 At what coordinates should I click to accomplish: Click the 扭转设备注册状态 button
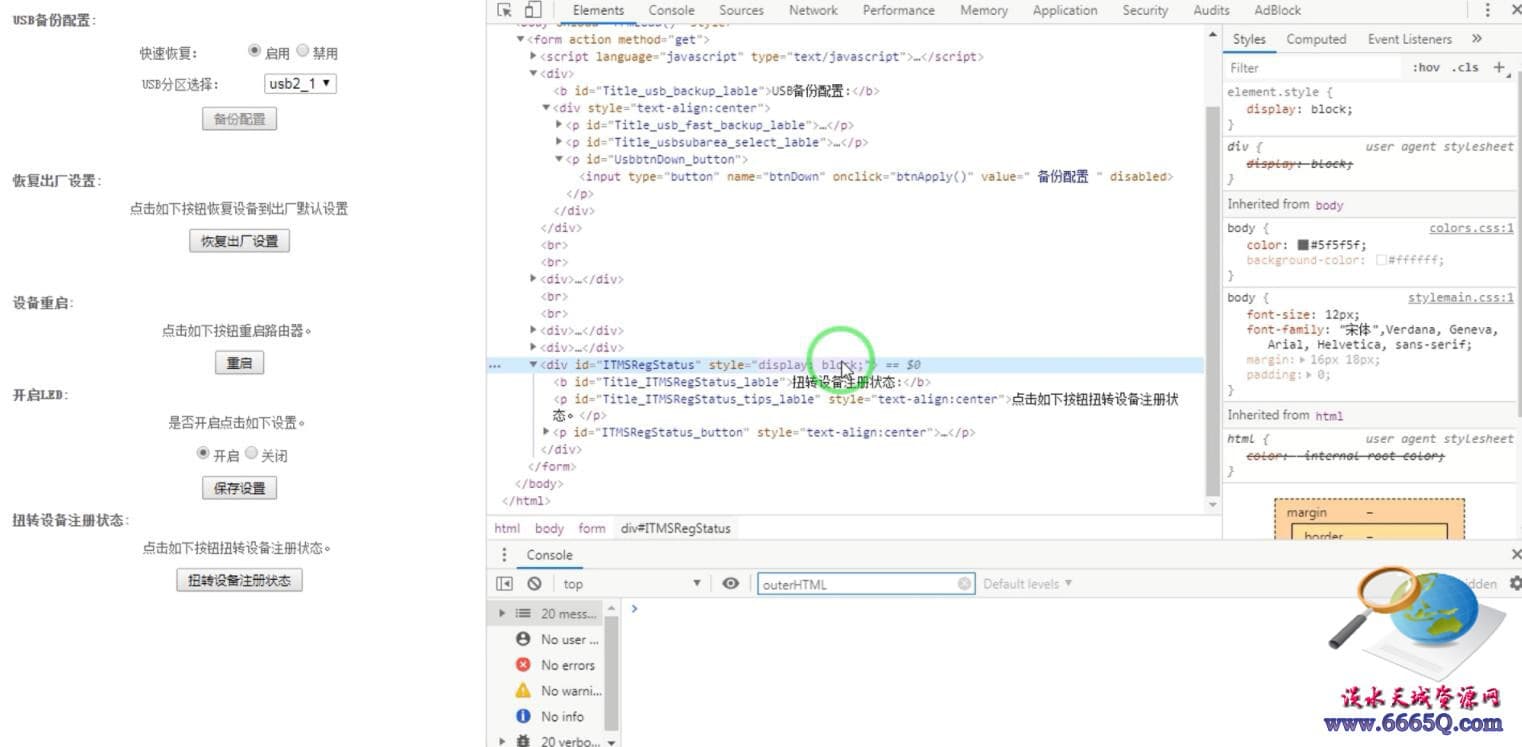239,580
